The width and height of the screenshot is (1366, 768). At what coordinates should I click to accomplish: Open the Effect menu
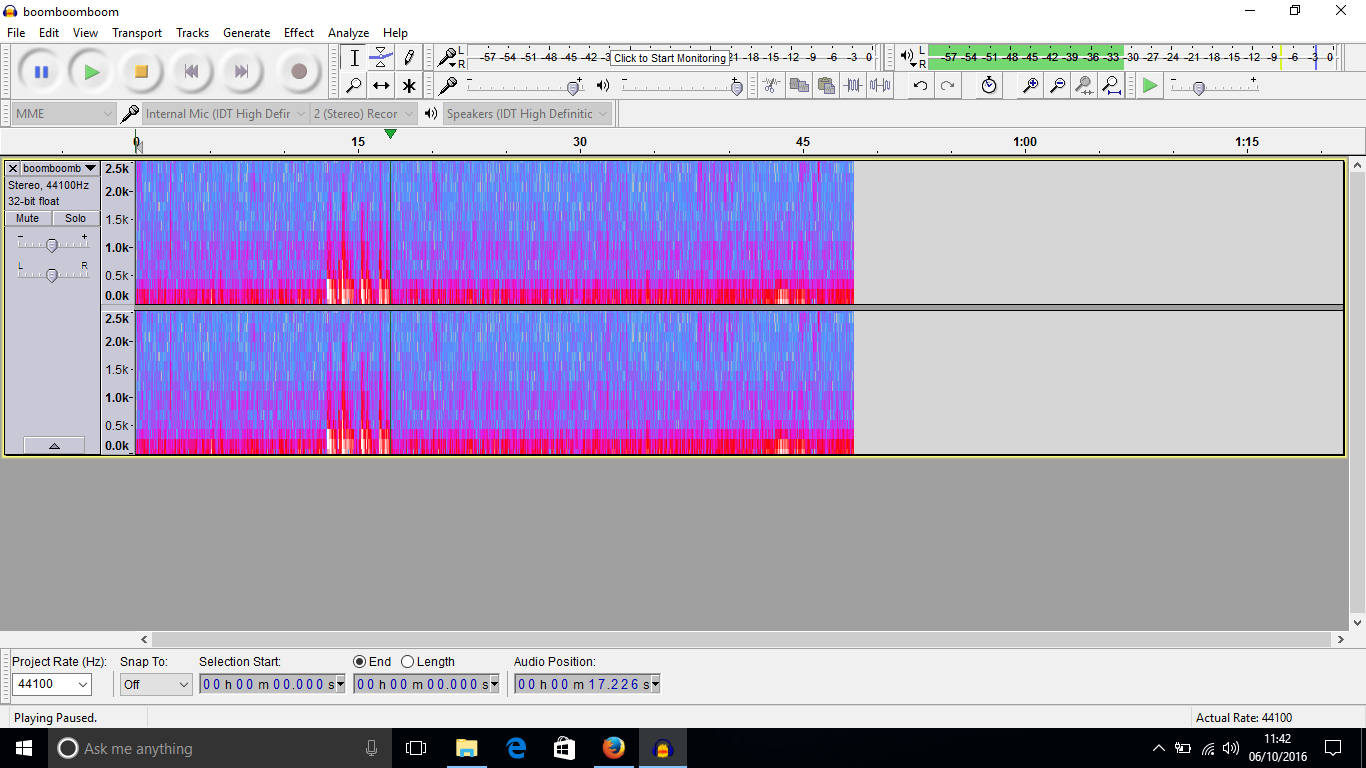[299, 33]
